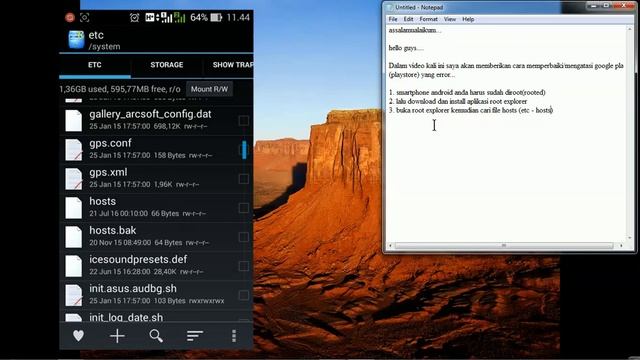
Task: Tap the /system path under etc
Action: click(x=104, y=47)
